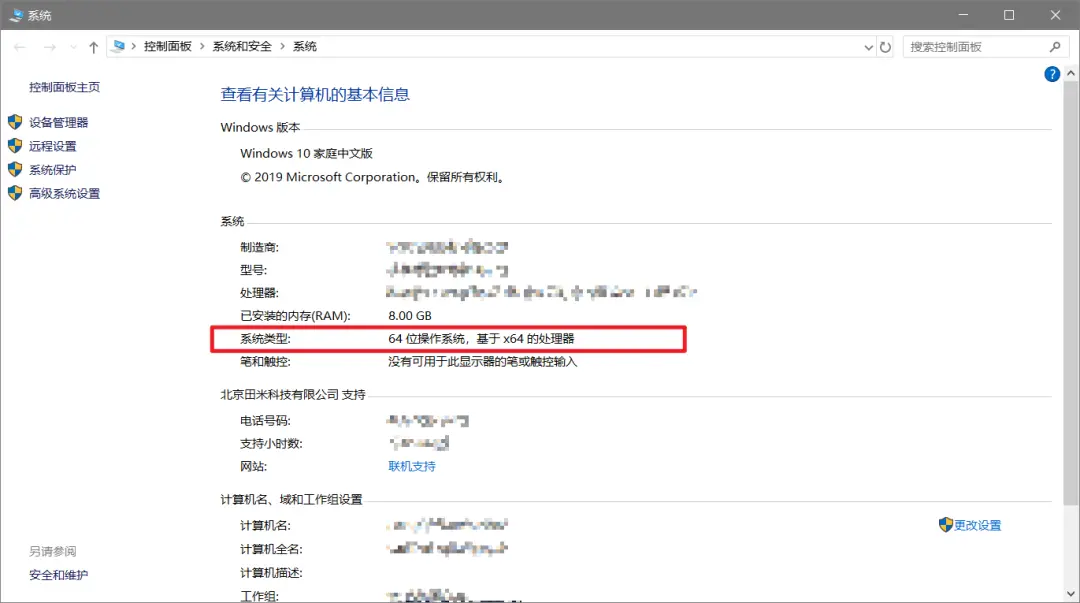Image resolution: width=1080 pixels, height=603 pixels.
Task: Click the shield icon beside 更改设置
Action: coord(945,525)
